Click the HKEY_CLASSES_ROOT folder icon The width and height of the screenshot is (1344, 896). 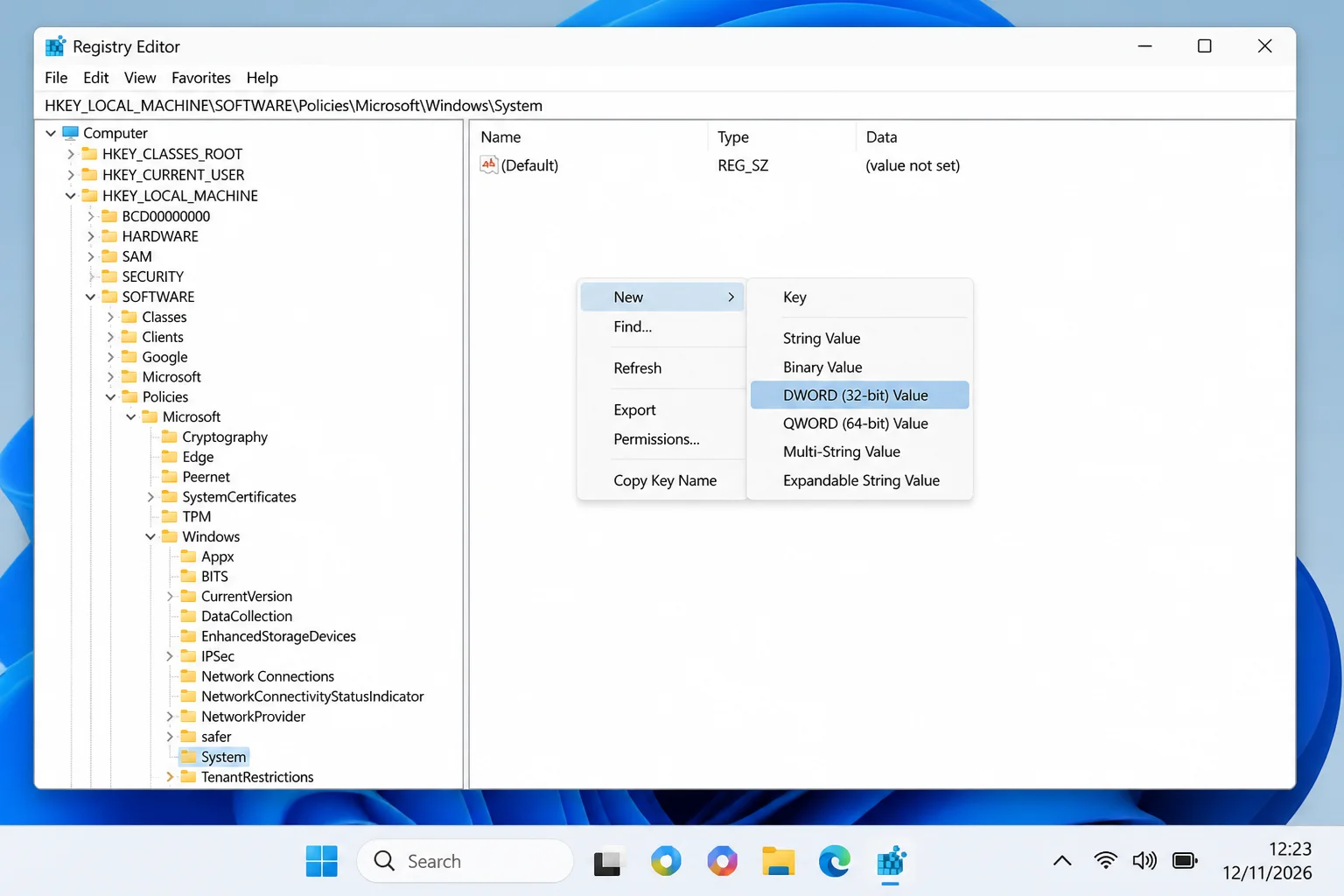(x=89, y=154)
